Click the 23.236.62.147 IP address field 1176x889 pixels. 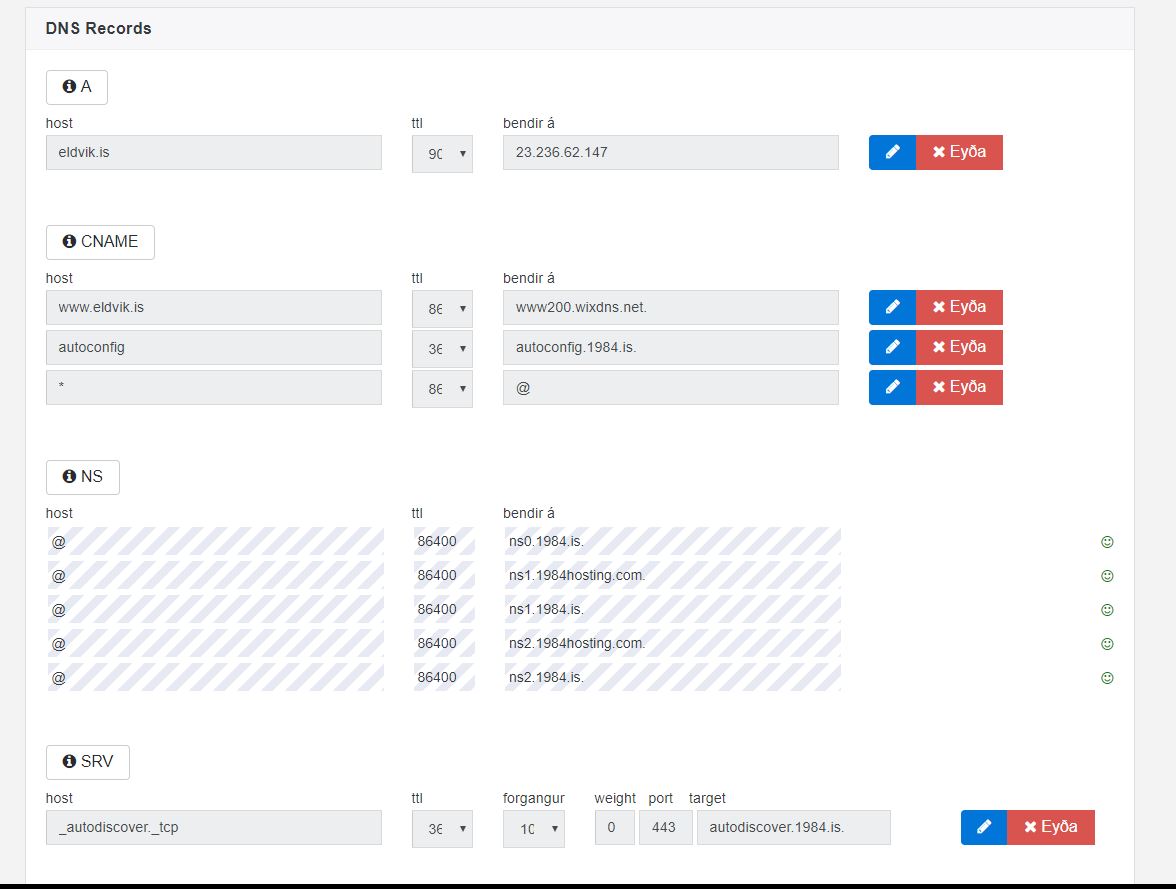(x=670, y=153)
